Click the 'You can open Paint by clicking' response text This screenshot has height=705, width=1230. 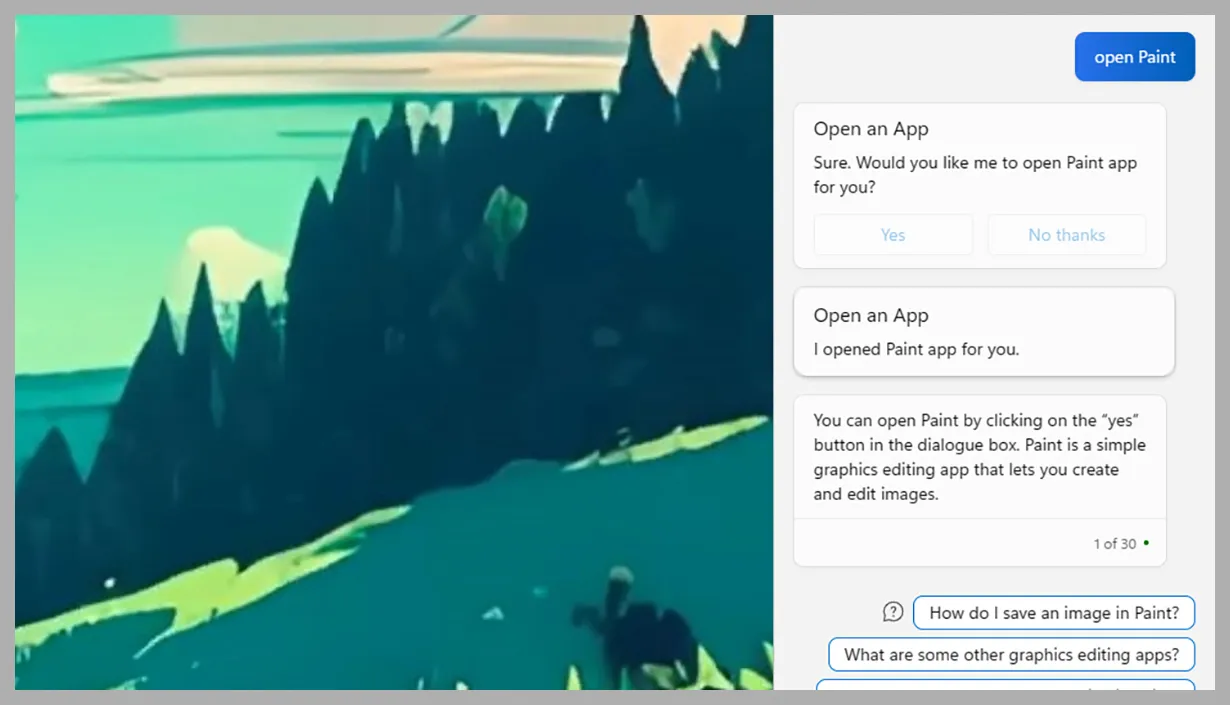980,457
